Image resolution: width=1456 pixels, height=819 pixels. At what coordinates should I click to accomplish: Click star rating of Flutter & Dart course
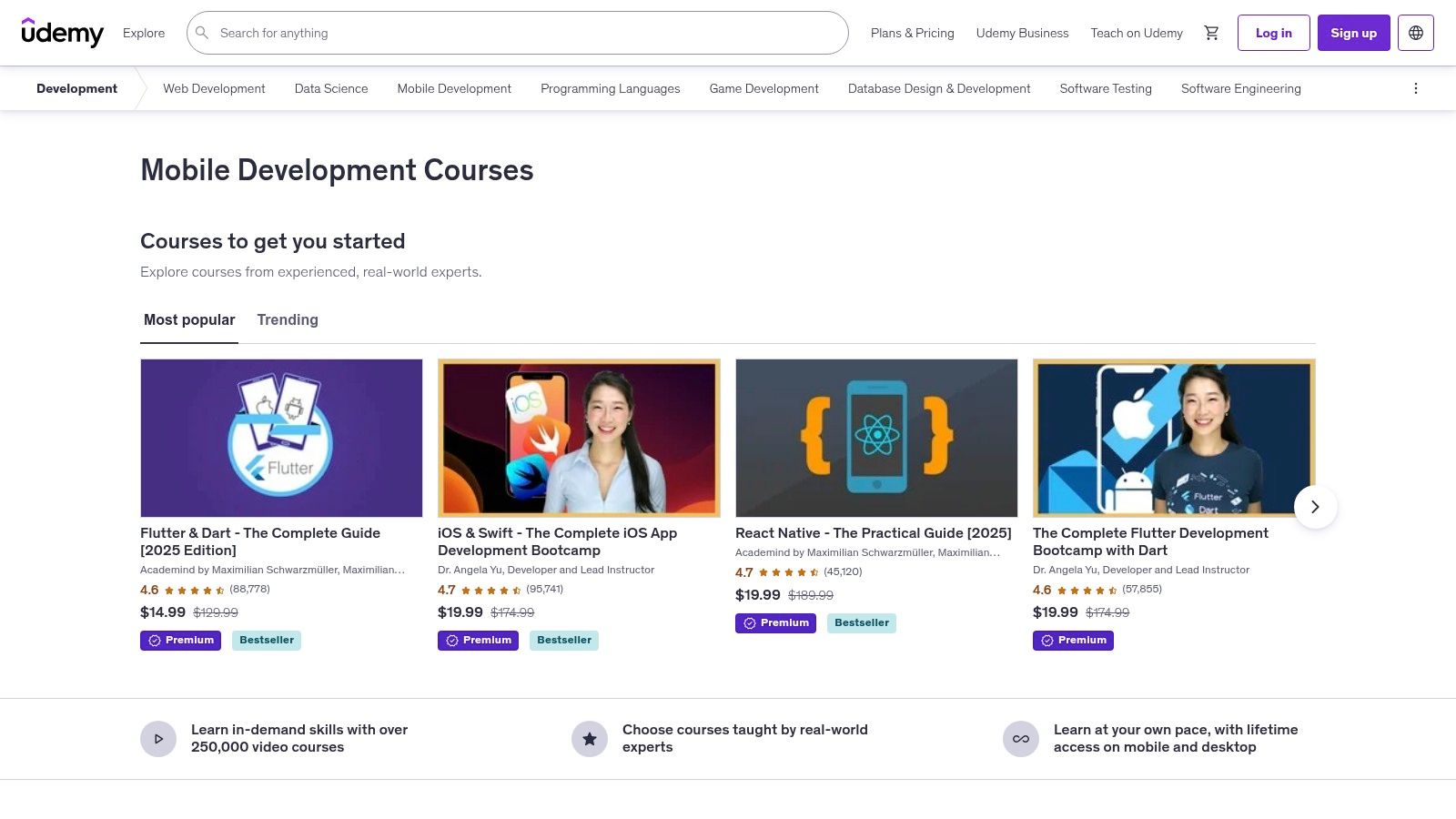[194, 590]
